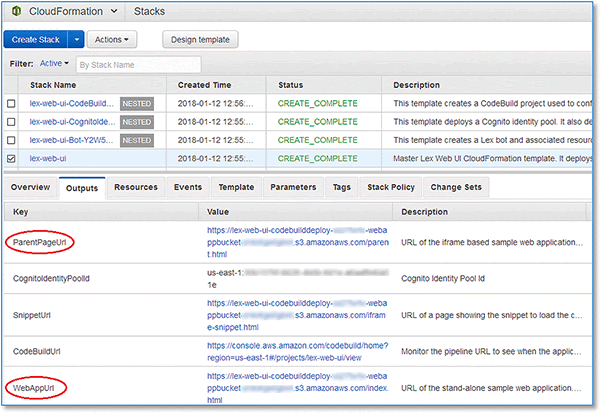Tick the lex-web-ui-Bot stack checkbox

pos(11,140)
